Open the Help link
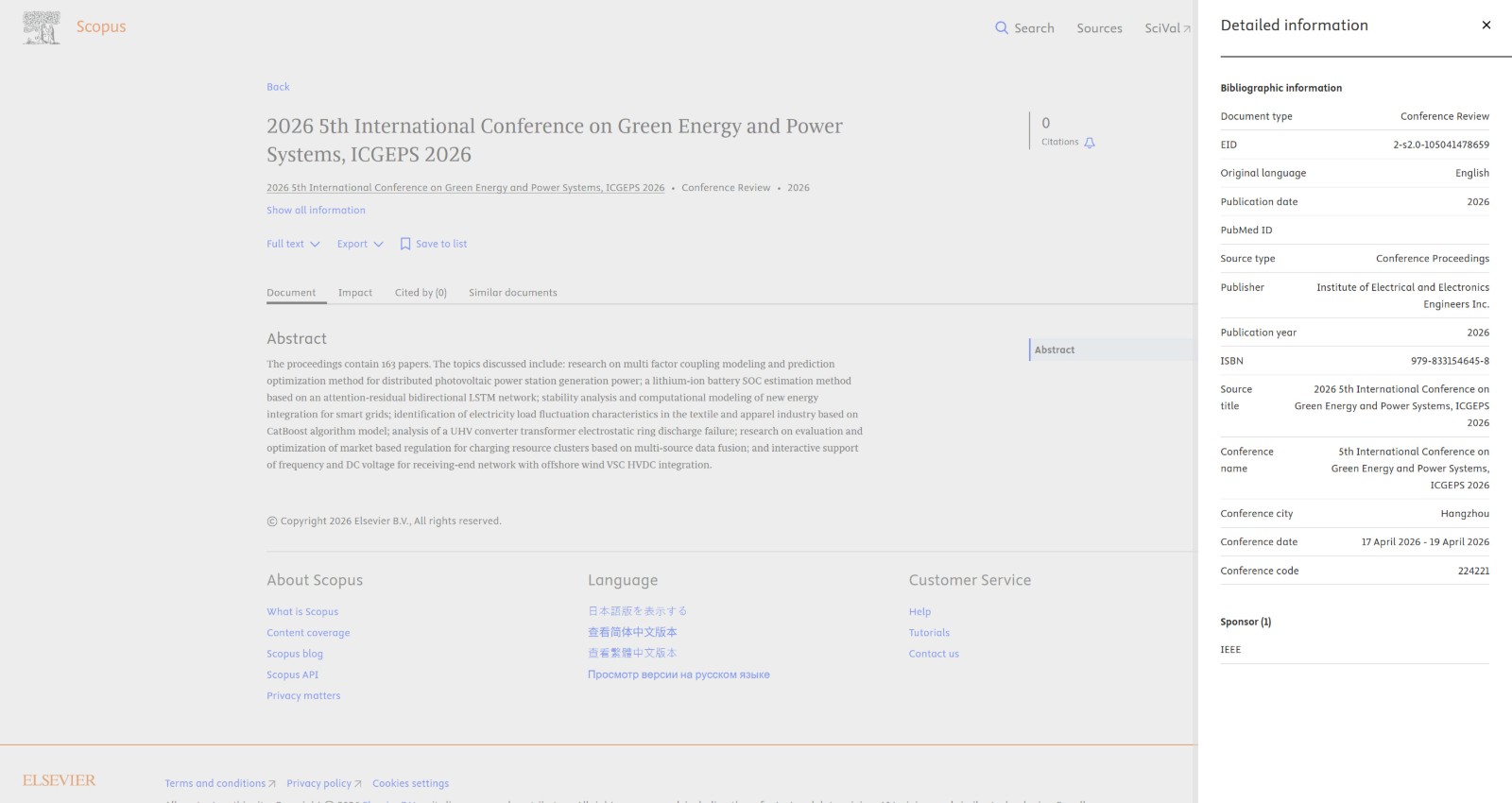Viewport: 1512px width, 803px height. 920,612
